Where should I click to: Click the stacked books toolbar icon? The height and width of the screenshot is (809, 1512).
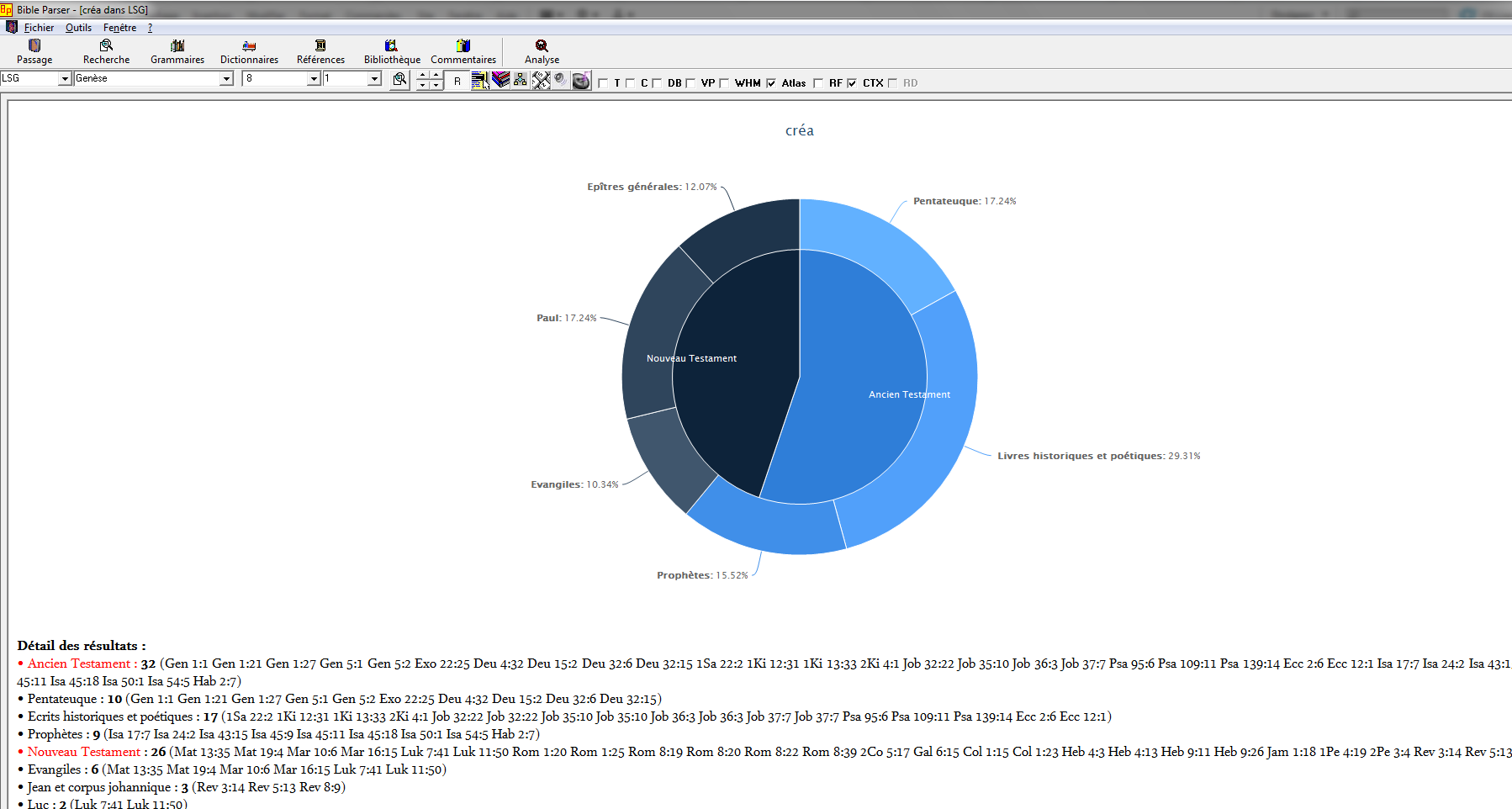click(x=500, y=80)
